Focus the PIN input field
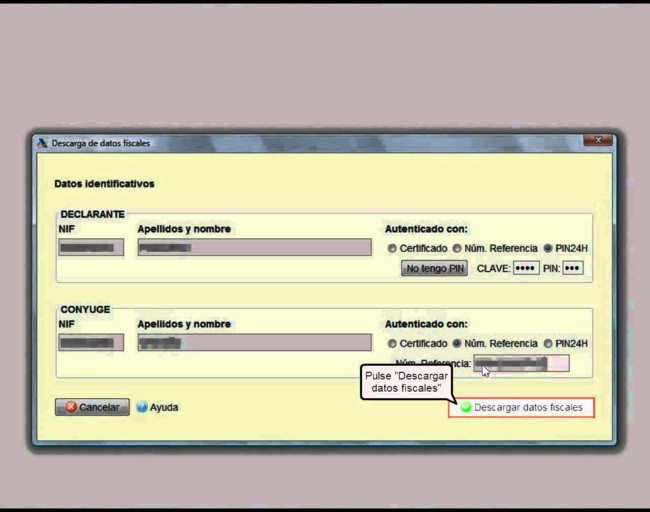Viewport: 650px width, 512px height. (x=572, y=268)
